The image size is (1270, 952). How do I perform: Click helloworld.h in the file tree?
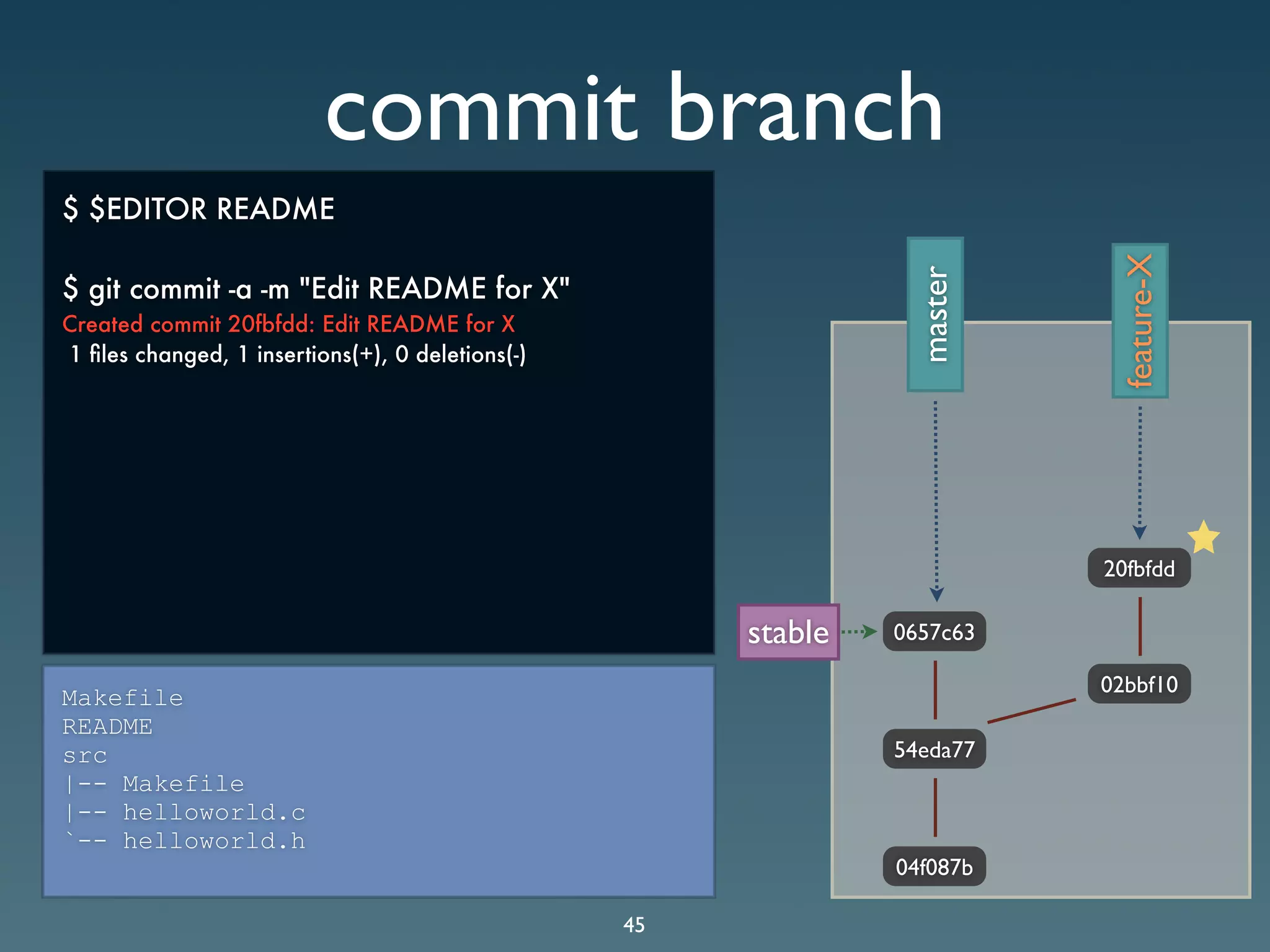(214, 841)
